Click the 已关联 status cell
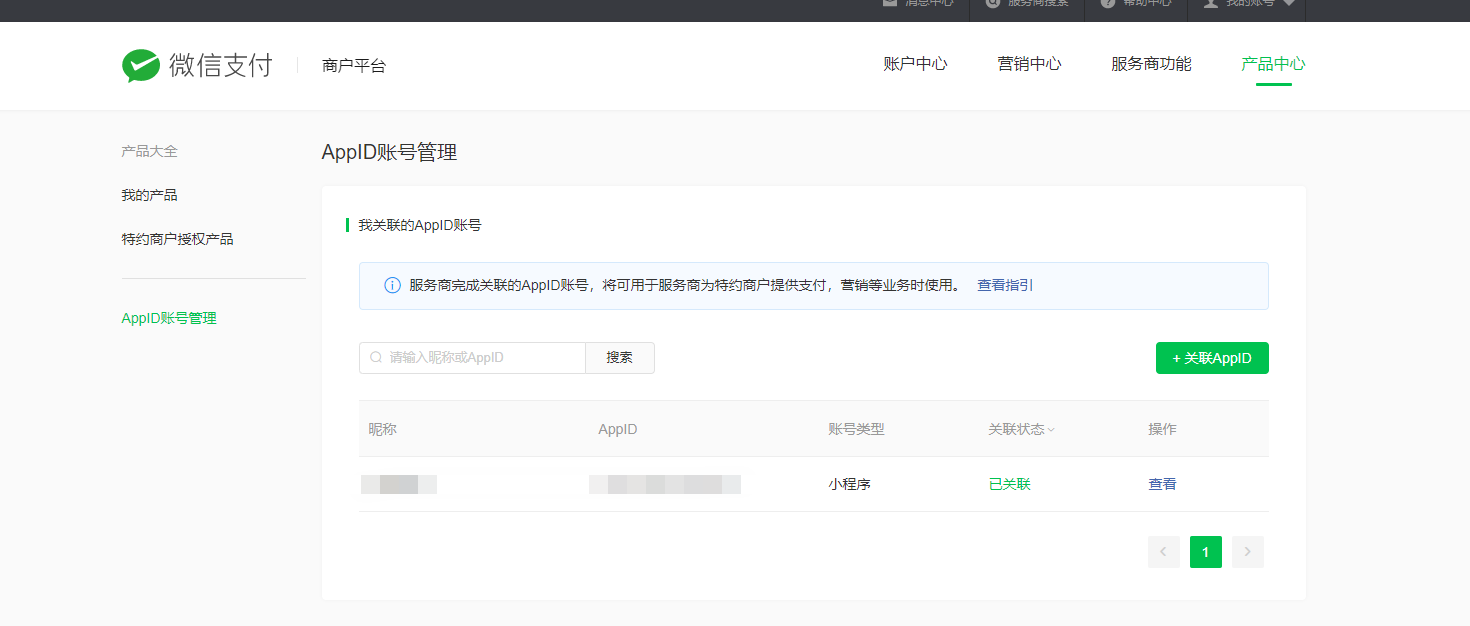This screenshot has width=1470, height=626. (x=1009, y=484)
